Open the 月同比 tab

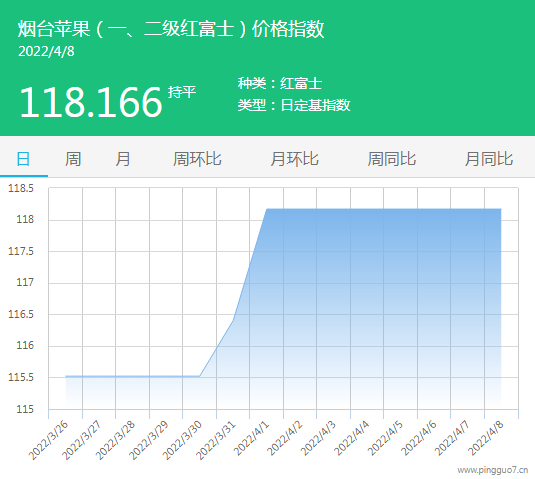489,159
